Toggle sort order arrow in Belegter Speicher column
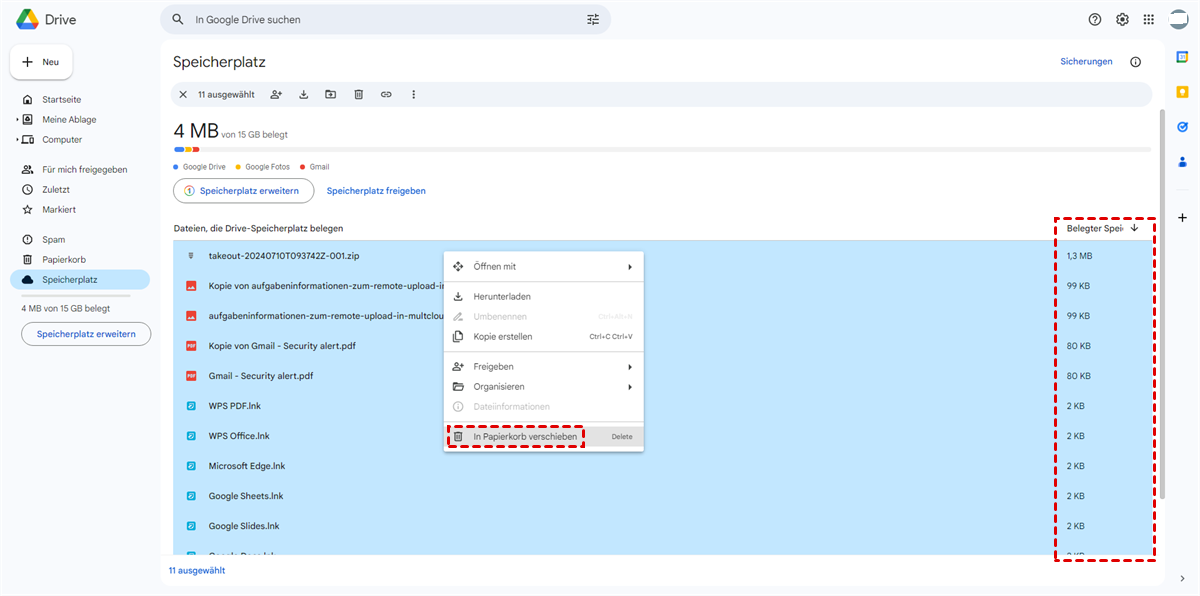1200x596 pixels. [x=1134, y=228]
